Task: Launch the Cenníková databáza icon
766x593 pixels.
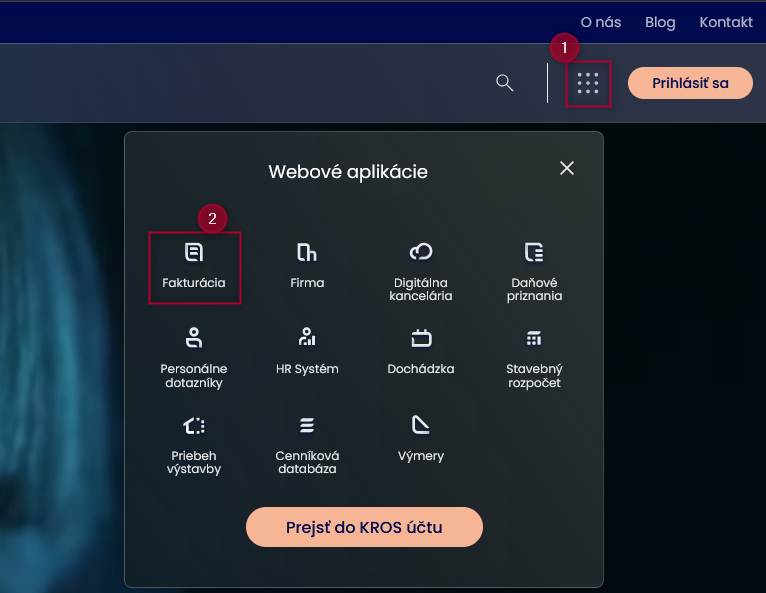Action: tap(307, 425)
